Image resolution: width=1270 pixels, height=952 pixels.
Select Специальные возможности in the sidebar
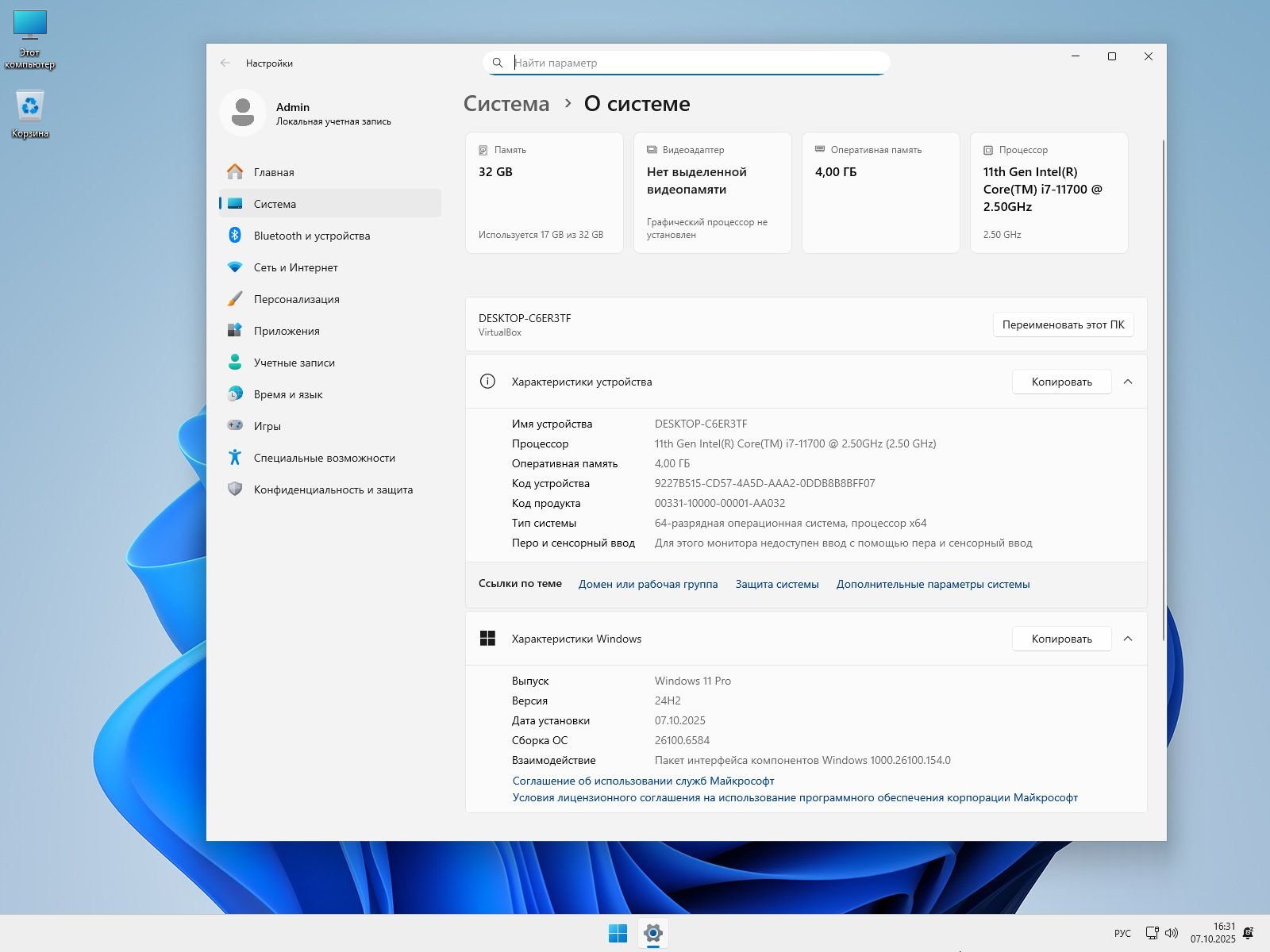coord(324,458)
